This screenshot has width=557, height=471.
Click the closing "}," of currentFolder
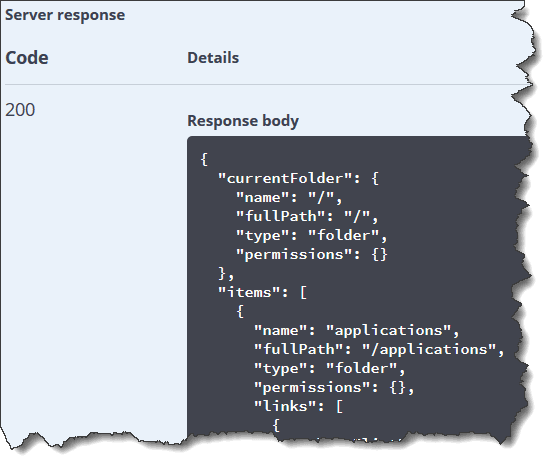(x=226, y=274)
